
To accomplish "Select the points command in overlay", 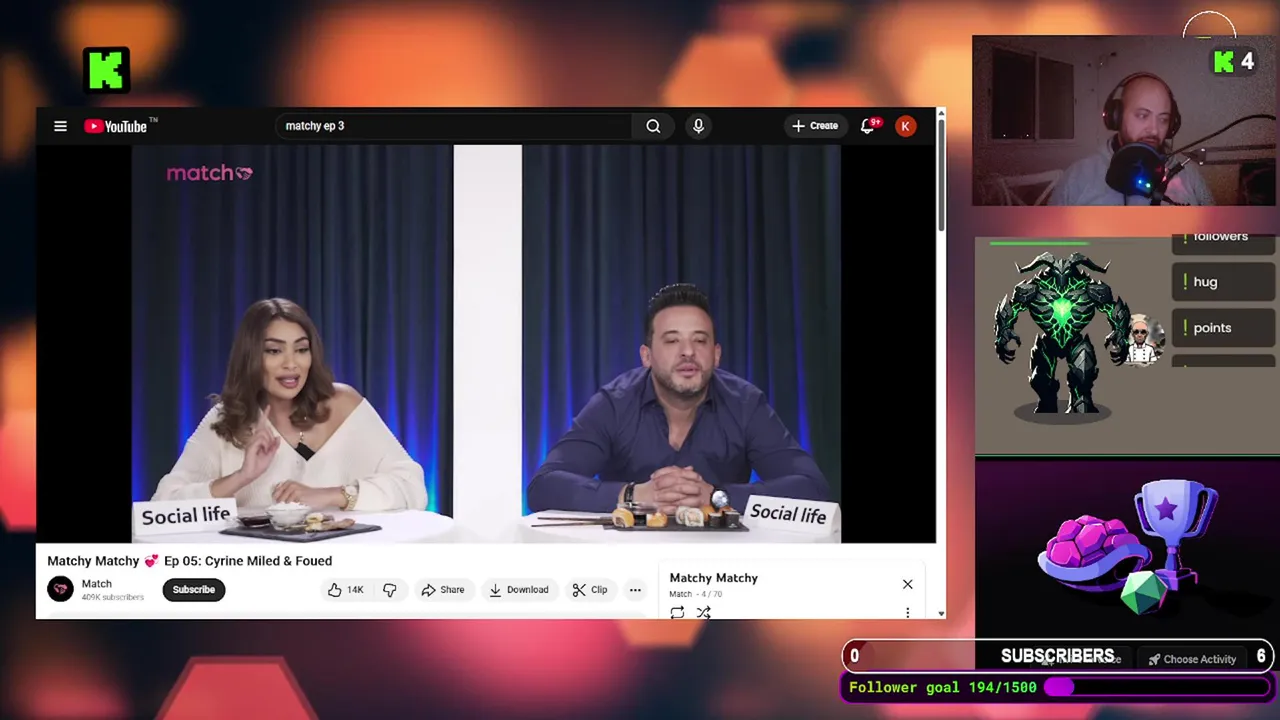I will pos(1223,328).
